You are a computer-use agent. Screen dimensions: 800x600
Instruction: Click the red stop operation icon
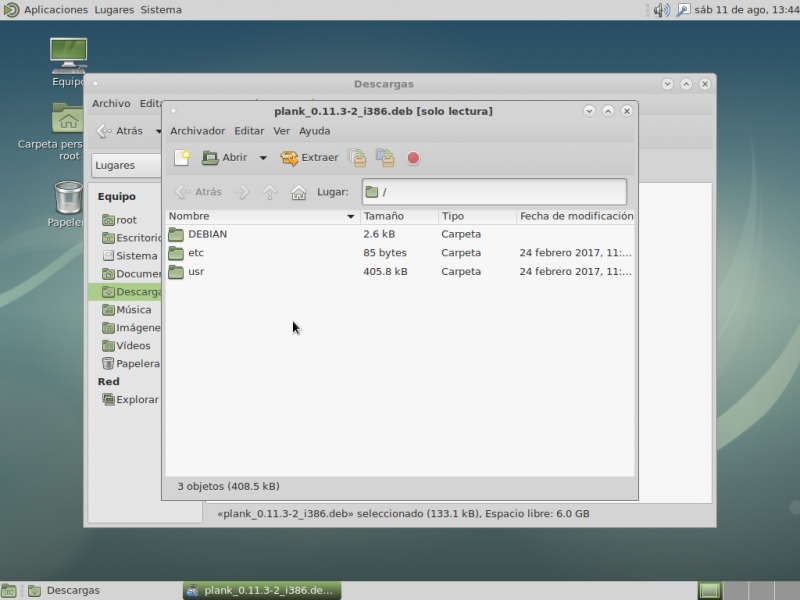point(413,158)
